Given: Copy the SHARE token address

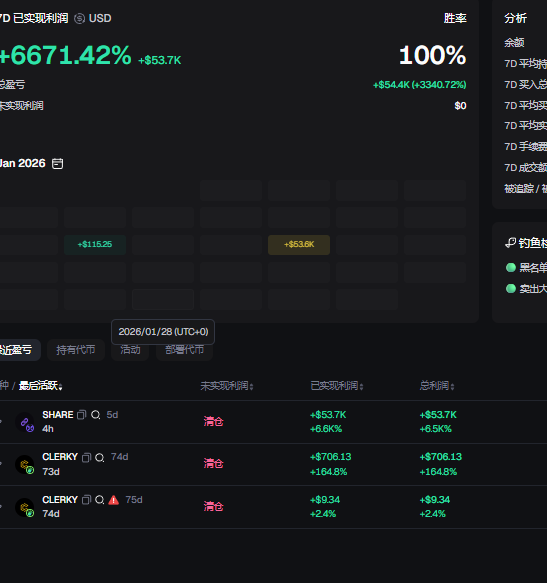Looking at the screenshot, I should pyautogui.click(x=81, y=415).
